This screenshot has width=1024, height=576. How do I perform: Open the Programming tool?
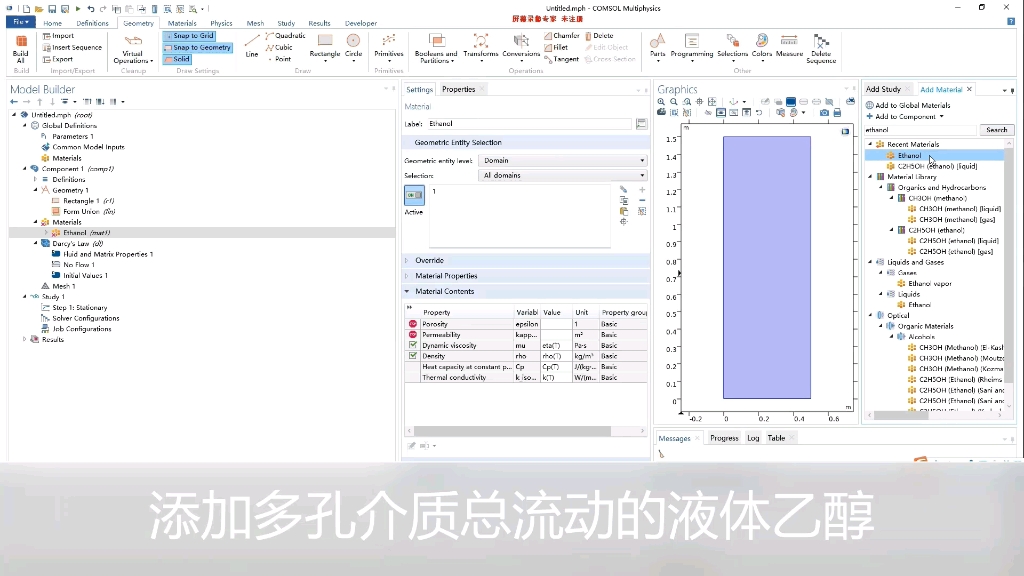click(x=692, y=48)
